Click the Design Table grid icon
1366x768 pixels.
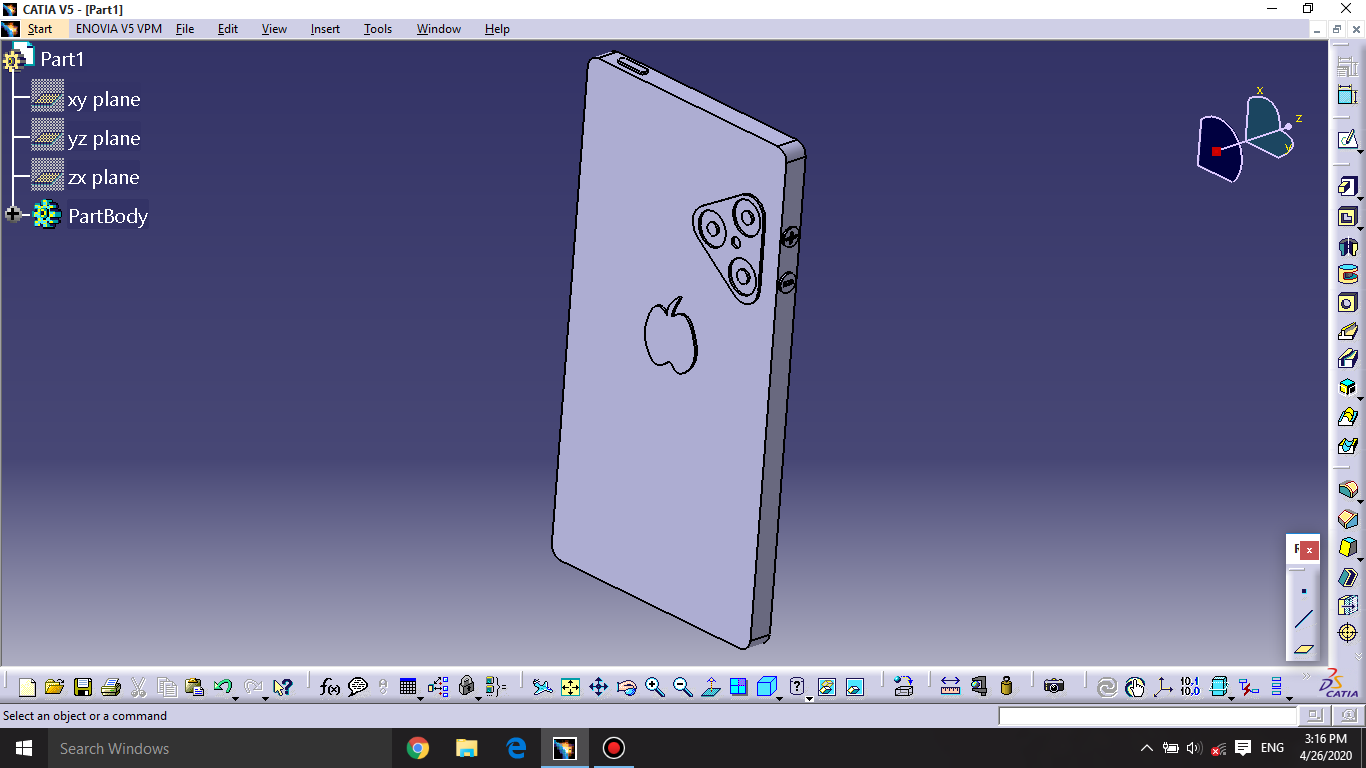pos(408,687)
